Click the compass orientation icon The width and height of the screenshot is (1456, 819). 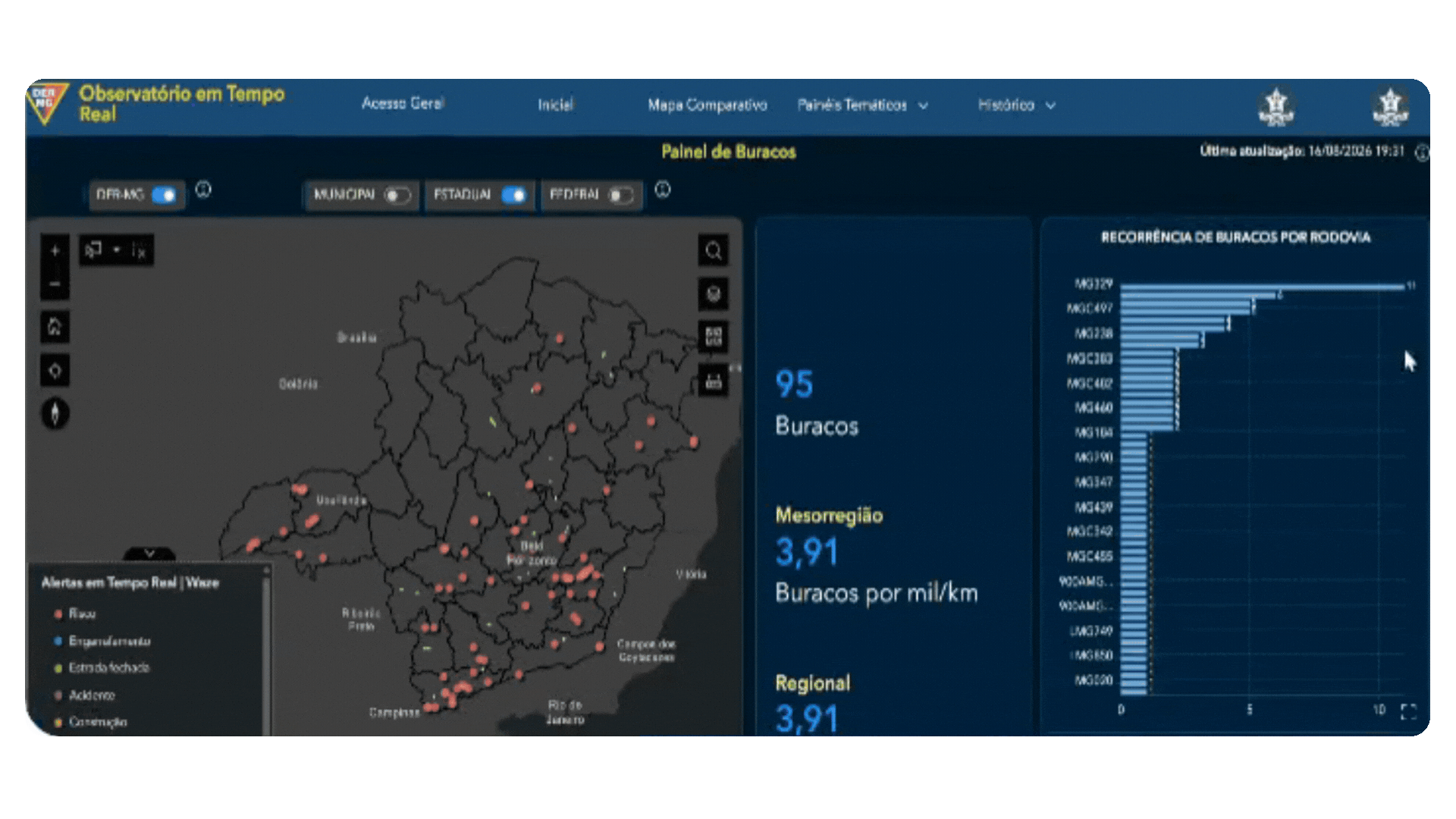click(55, 413)
